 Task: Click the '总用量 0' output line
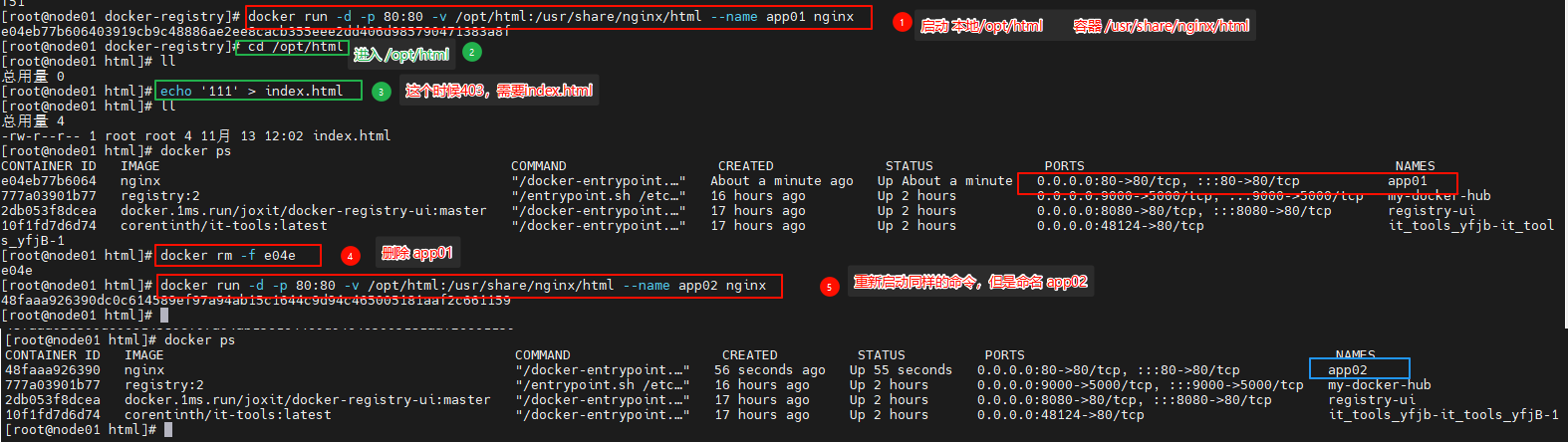[33, 76]
